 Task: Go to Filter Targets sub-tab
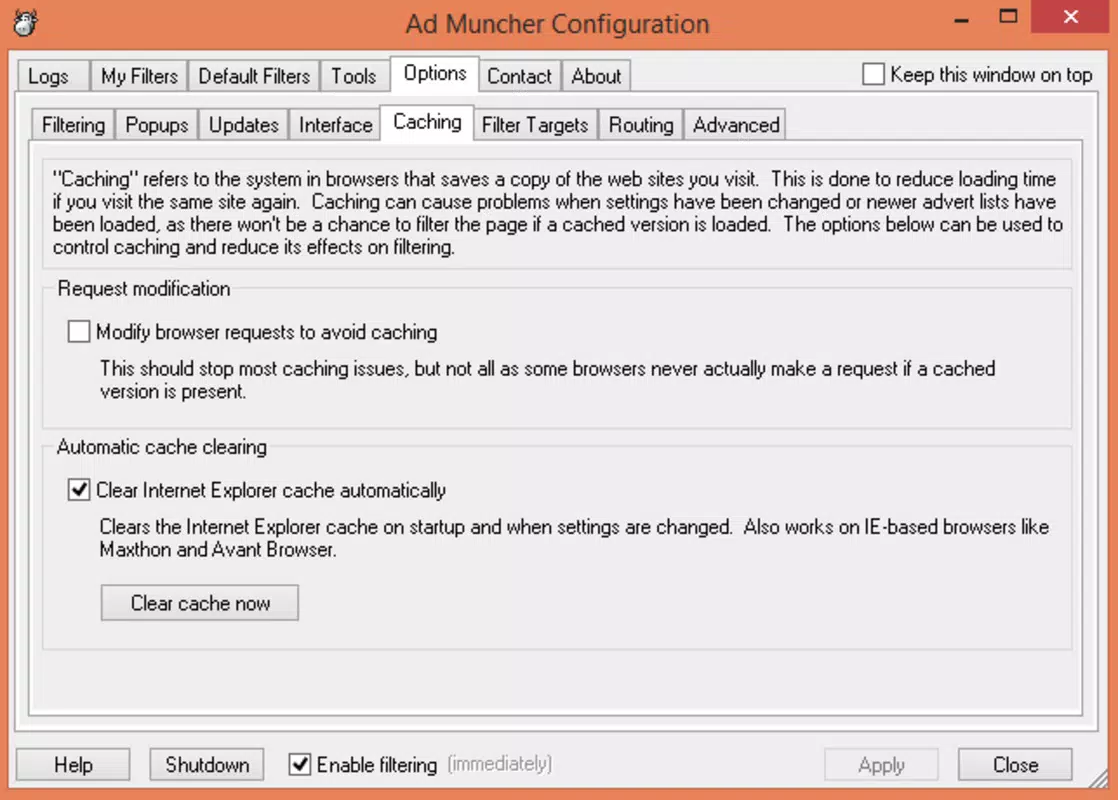(x=535, y=125)
